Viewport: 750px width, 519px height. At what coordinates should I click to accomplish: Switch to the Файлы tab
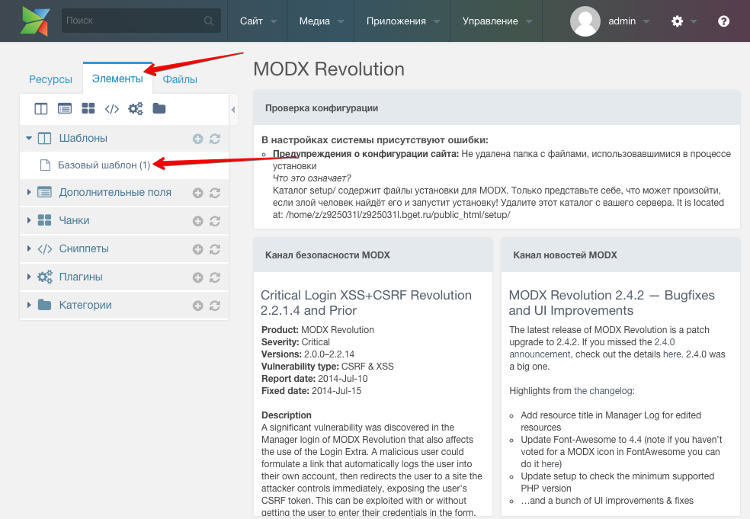click(x=180, y=79)
